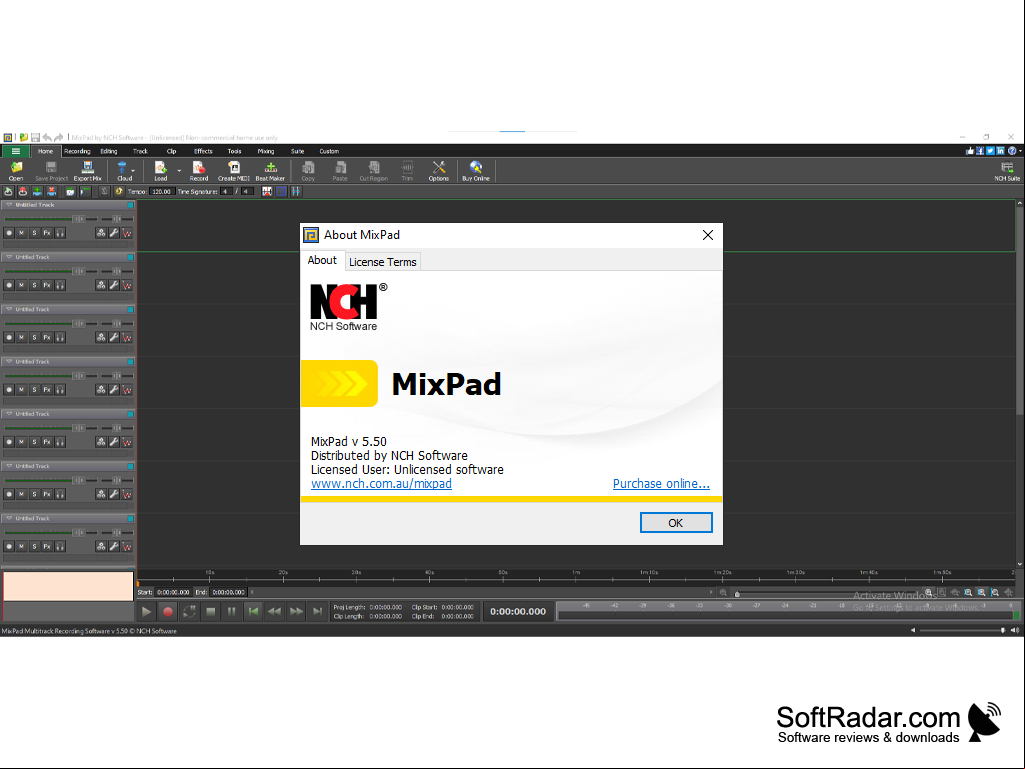Mute the first Untitled Track
Screen dimensions: 1025x769
pyautogui.click(x=22, y=233)
